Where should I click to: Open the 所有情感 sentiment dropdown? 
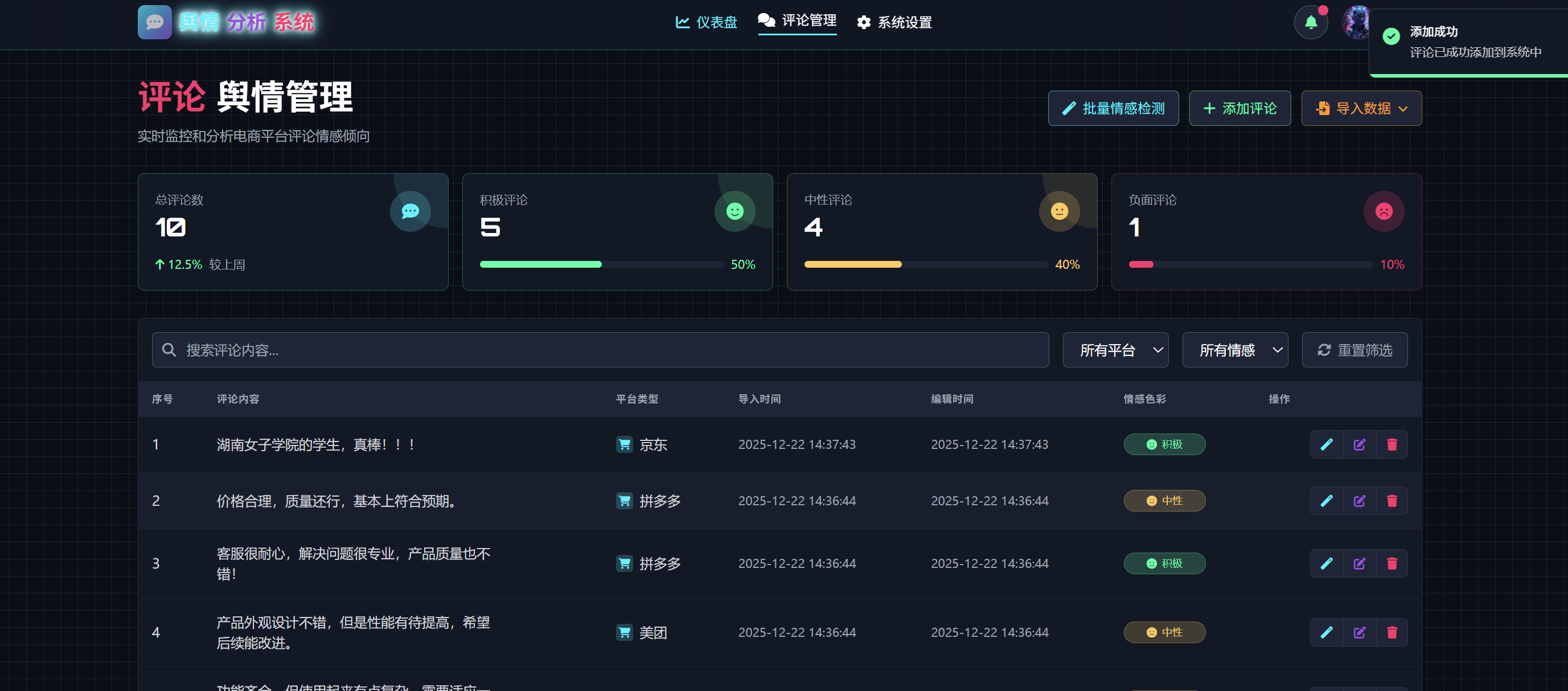click(1234, 350)
